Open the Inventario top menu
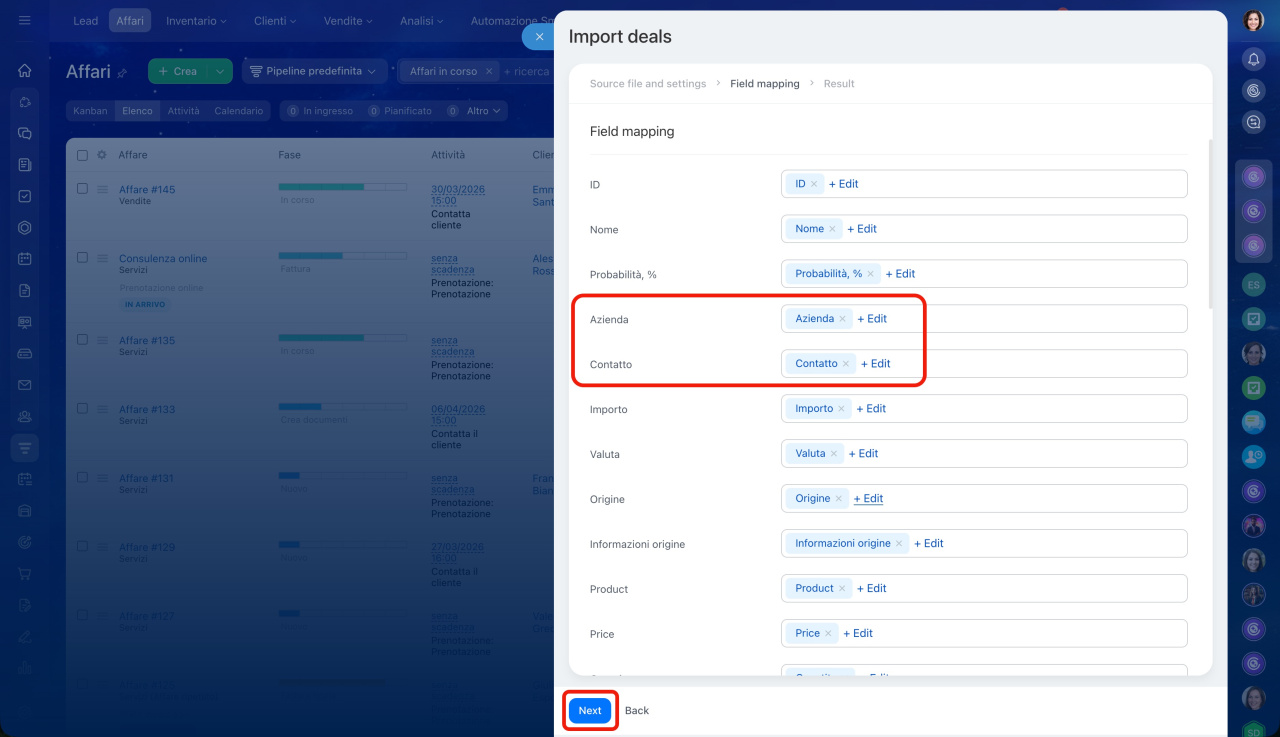Screen dimensions: 1280x737 pyautogui.click(x=196, y=21)
